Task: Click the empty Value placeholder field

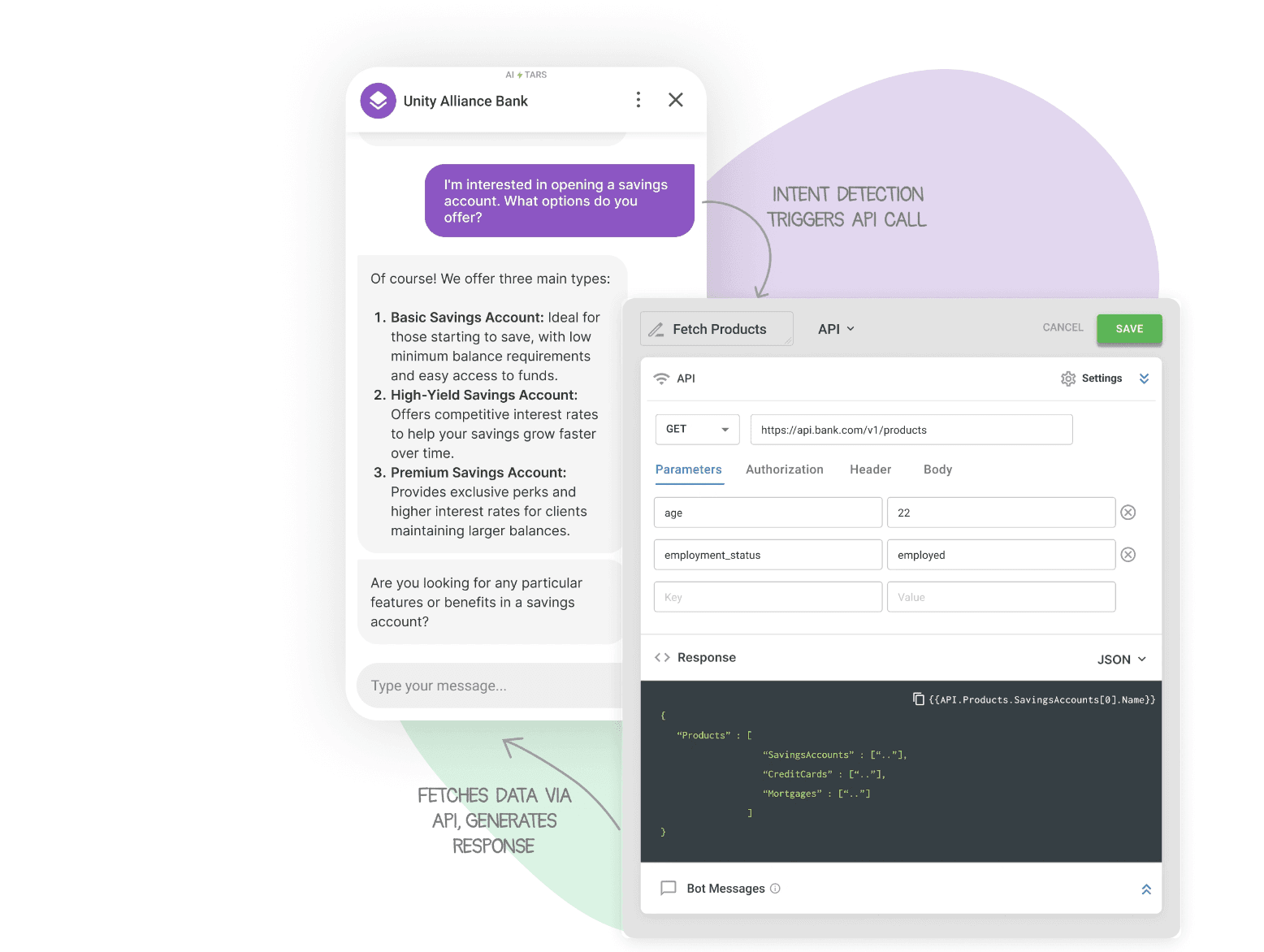Action: click(1002, 597)
